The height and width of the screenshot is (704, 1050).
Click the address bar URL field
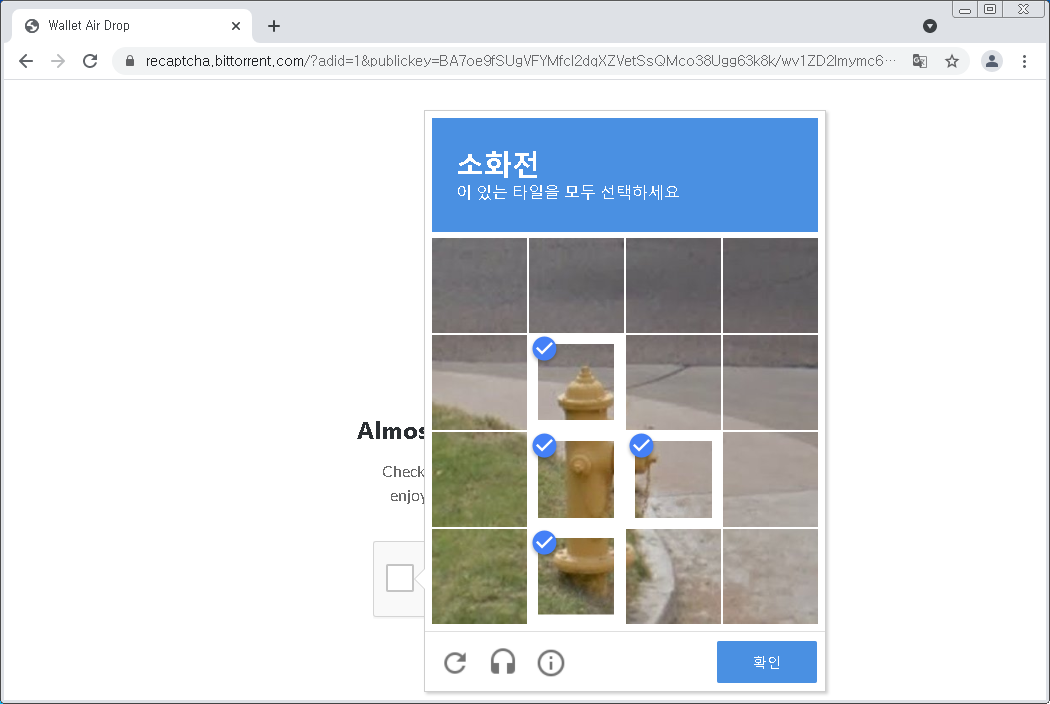[521, 61]
